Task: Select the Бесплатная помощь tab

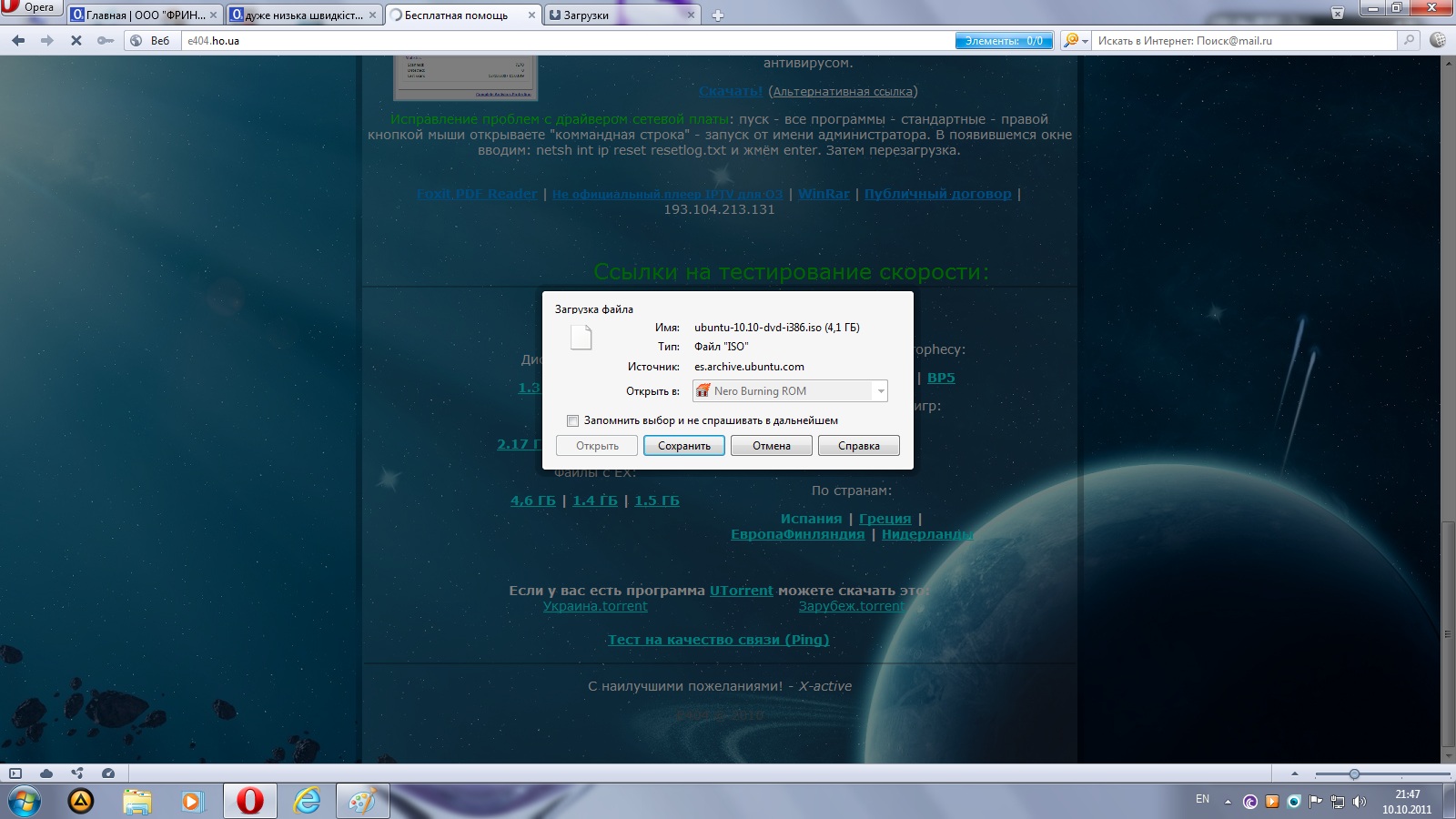Action: tap(455, 15)
